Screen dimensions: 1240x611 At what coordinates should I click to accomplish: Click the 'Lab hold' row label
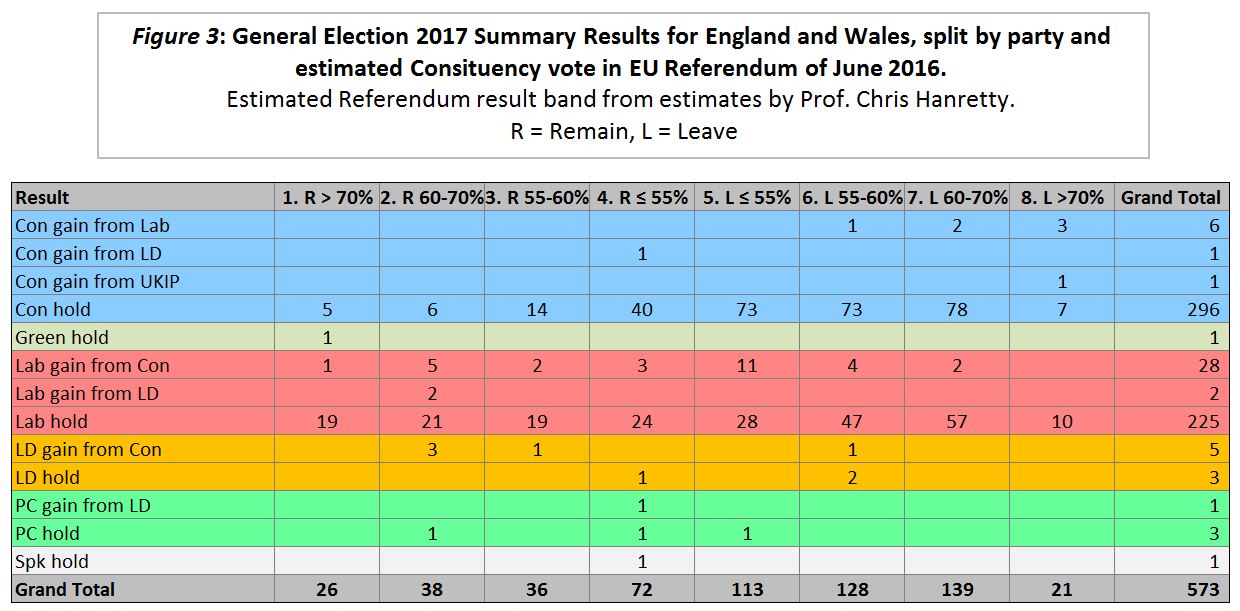pos(51,422)
